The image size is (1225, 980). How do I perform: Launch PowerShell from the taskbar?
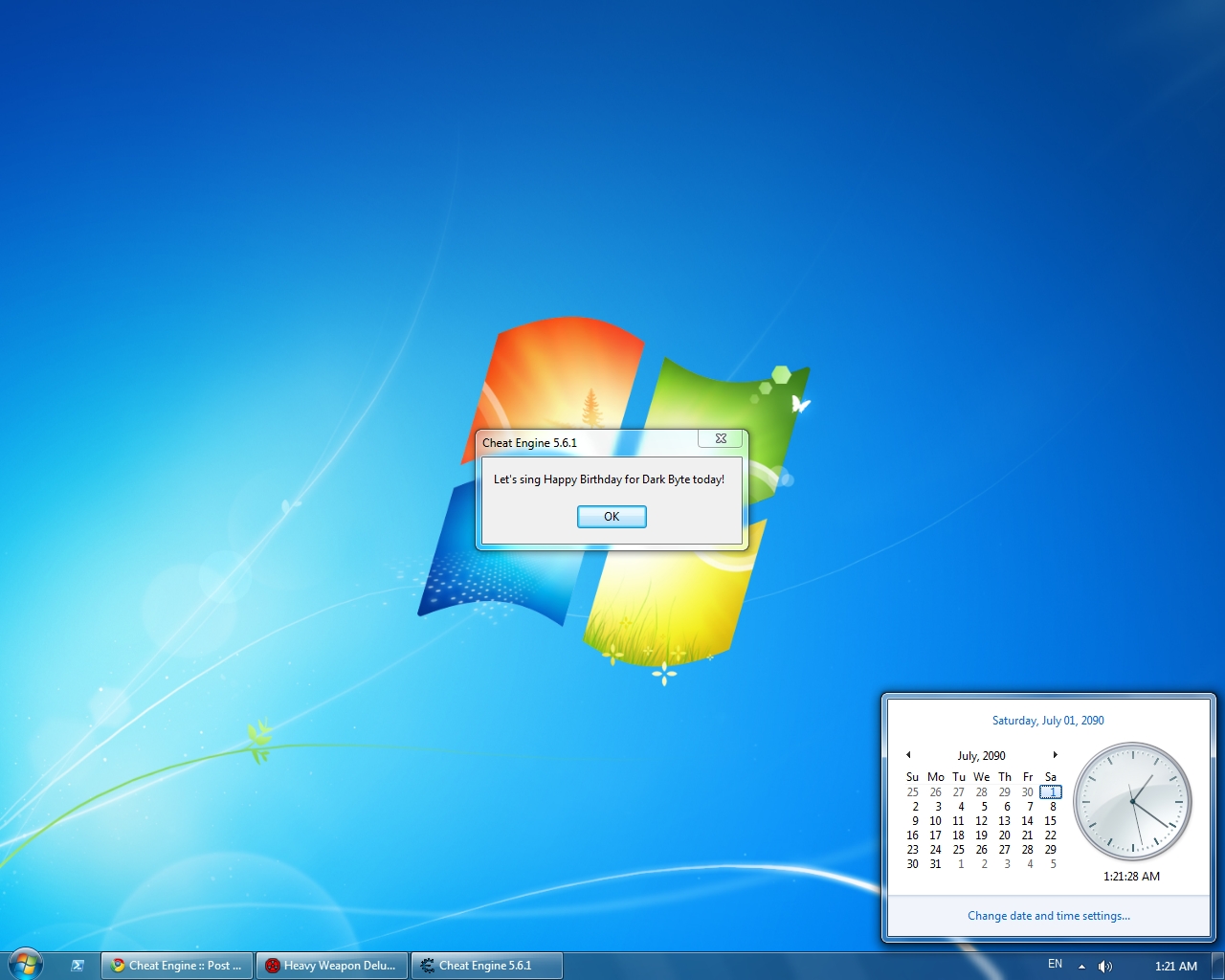78,966
